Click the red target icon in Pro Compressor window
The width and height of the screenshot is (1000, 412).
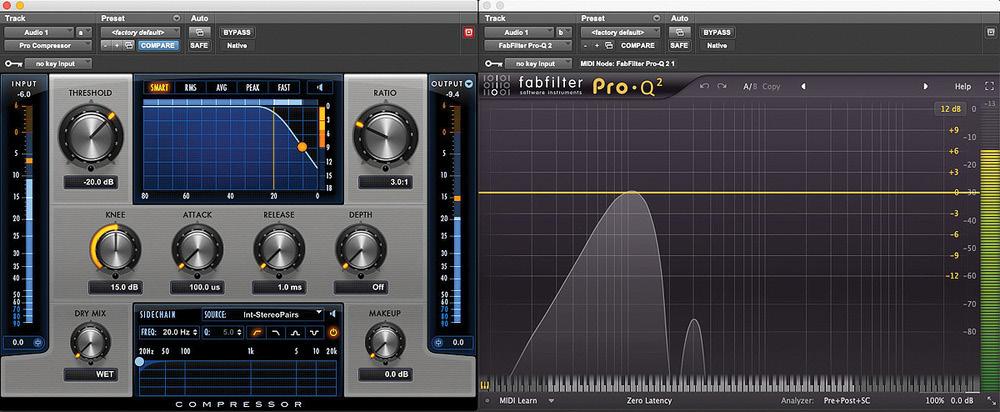(469, 32)
